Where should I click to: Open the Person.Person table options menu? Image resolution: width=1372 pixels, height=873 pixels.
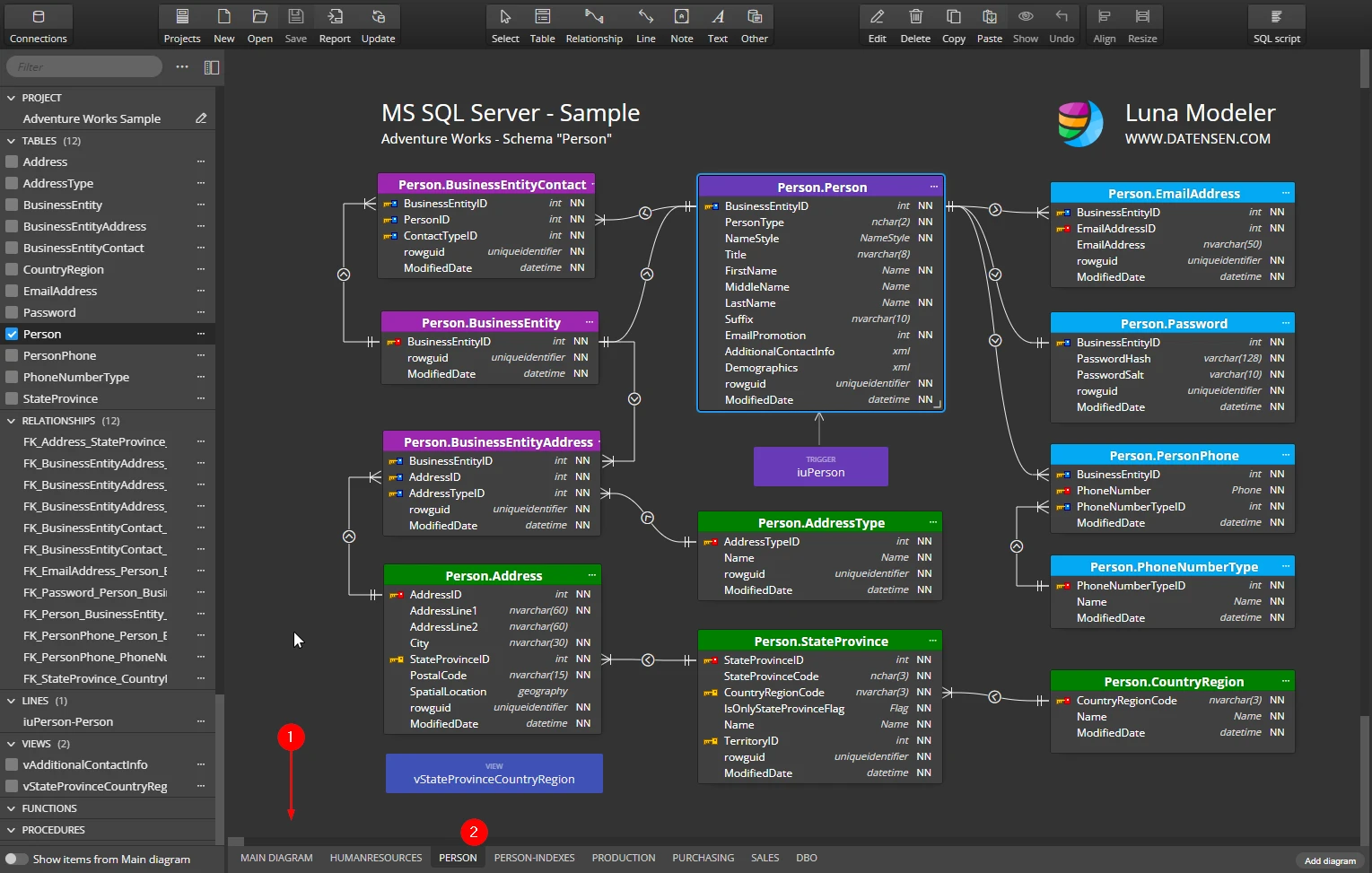click(934, 187)
